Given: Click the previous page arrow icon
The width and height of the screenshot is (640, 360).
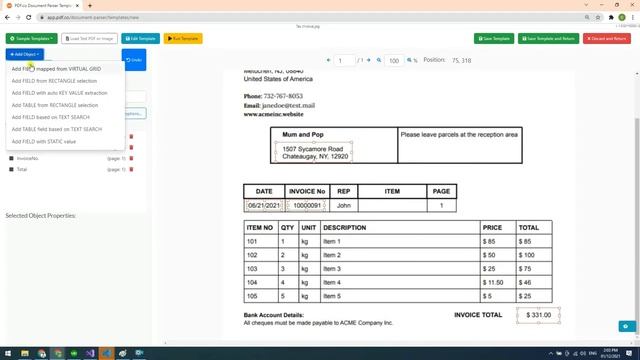Looking at the screenshot, I should pyautogui.click(x=328, y=60).
